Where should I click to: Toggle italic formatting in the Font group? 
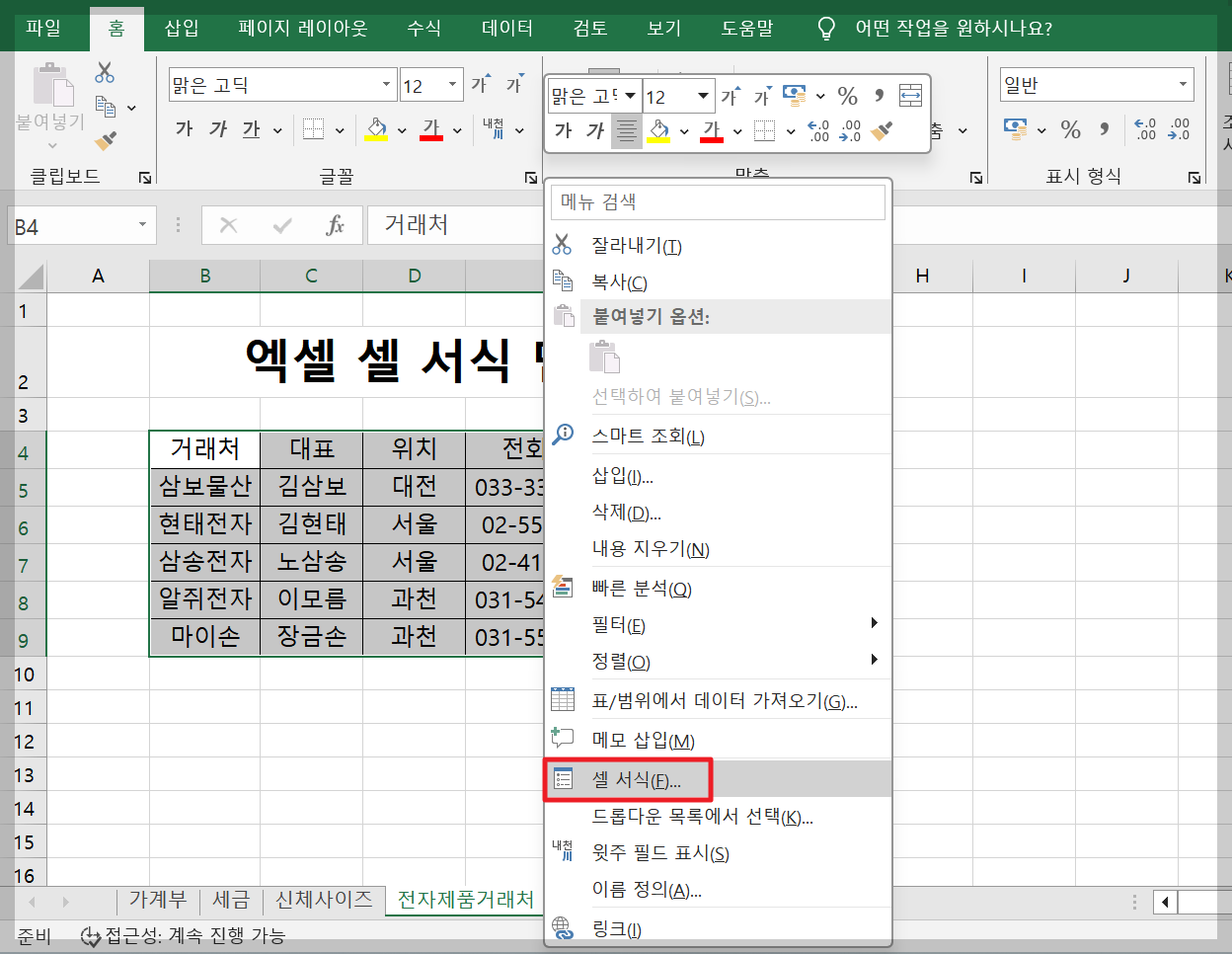point(218,128)
